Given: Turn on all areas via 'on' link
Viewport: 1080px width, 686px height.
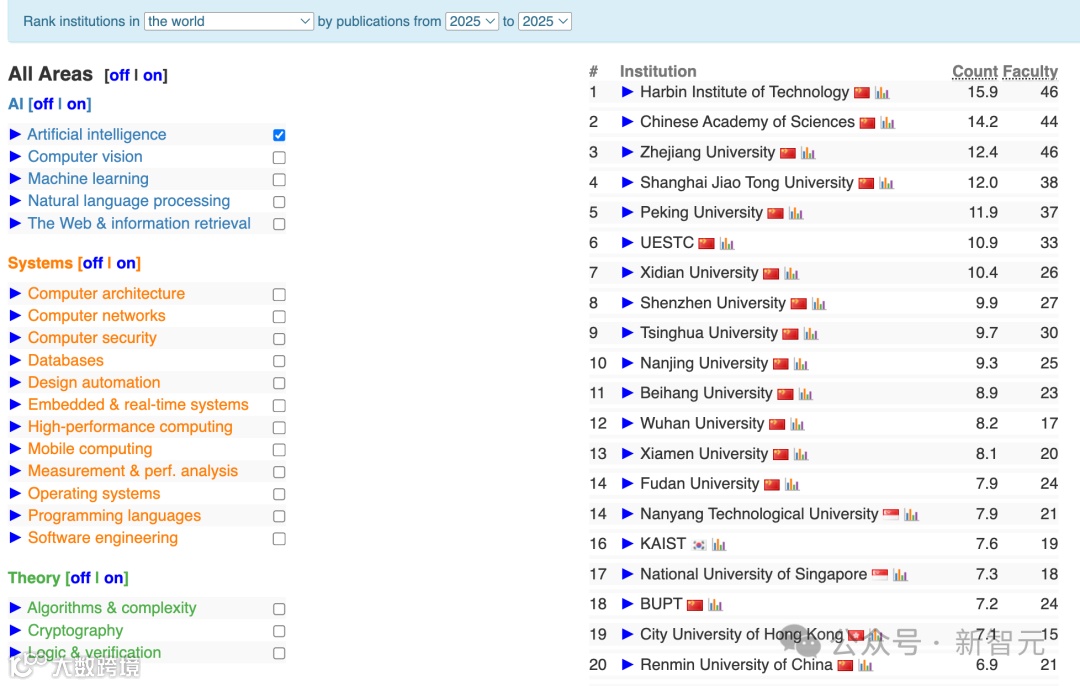Looking at the screenshot, I should (153, 75).
